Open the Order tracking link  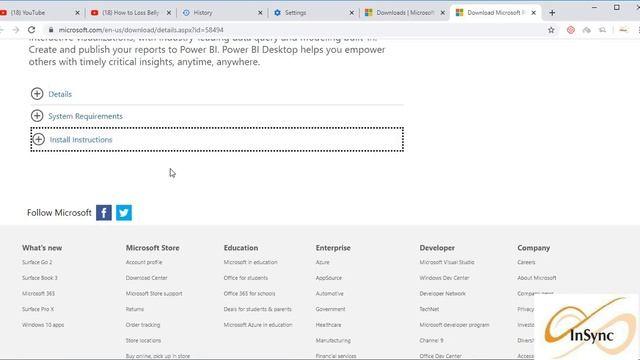143,325
